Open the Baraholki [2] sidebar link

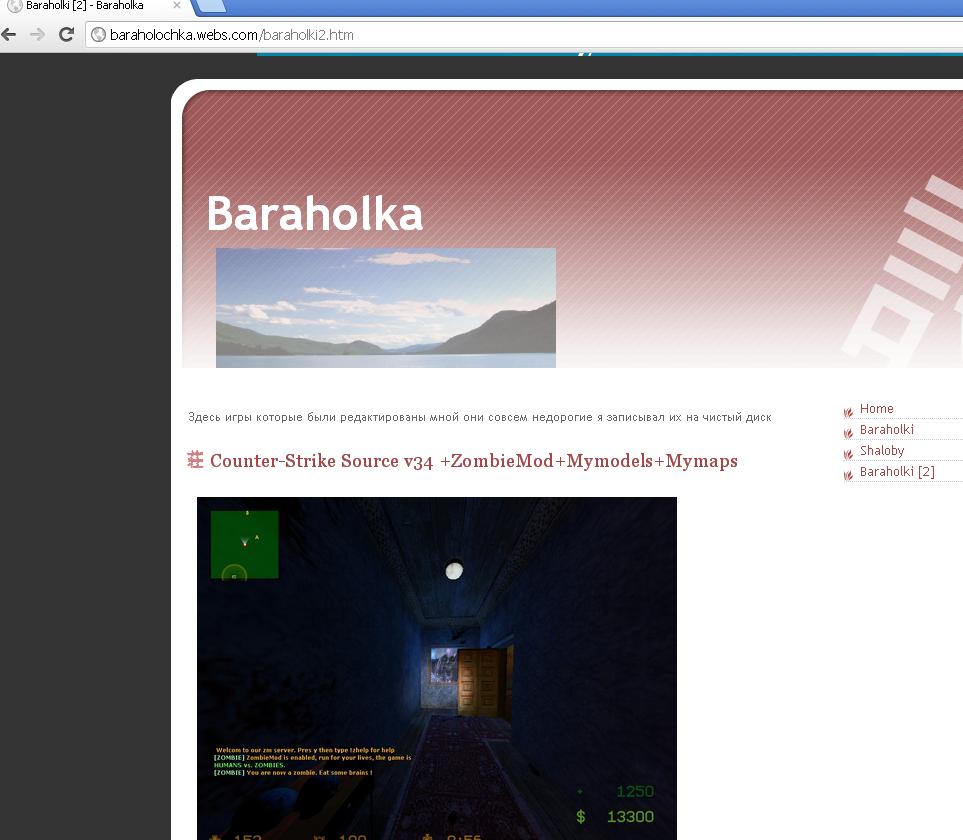point(897,471)
